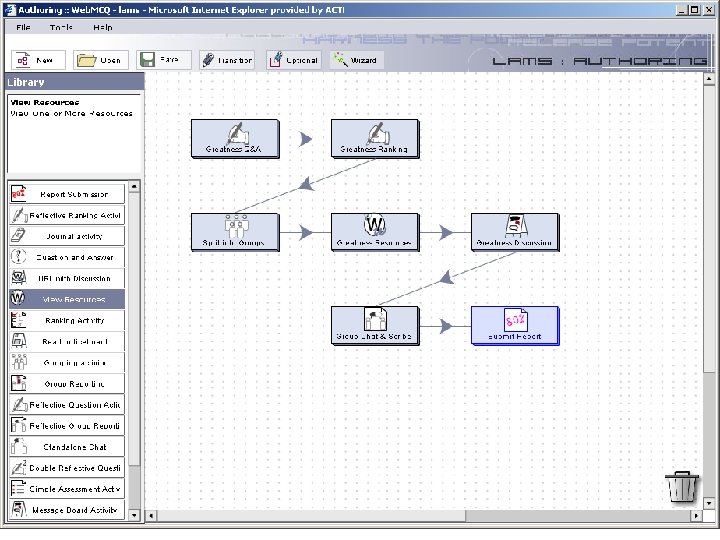Image resolution: width=720 pixels, height=540 pixels.
Task: Select Standalone Chat library item
Action: click(x=67, y=447)
